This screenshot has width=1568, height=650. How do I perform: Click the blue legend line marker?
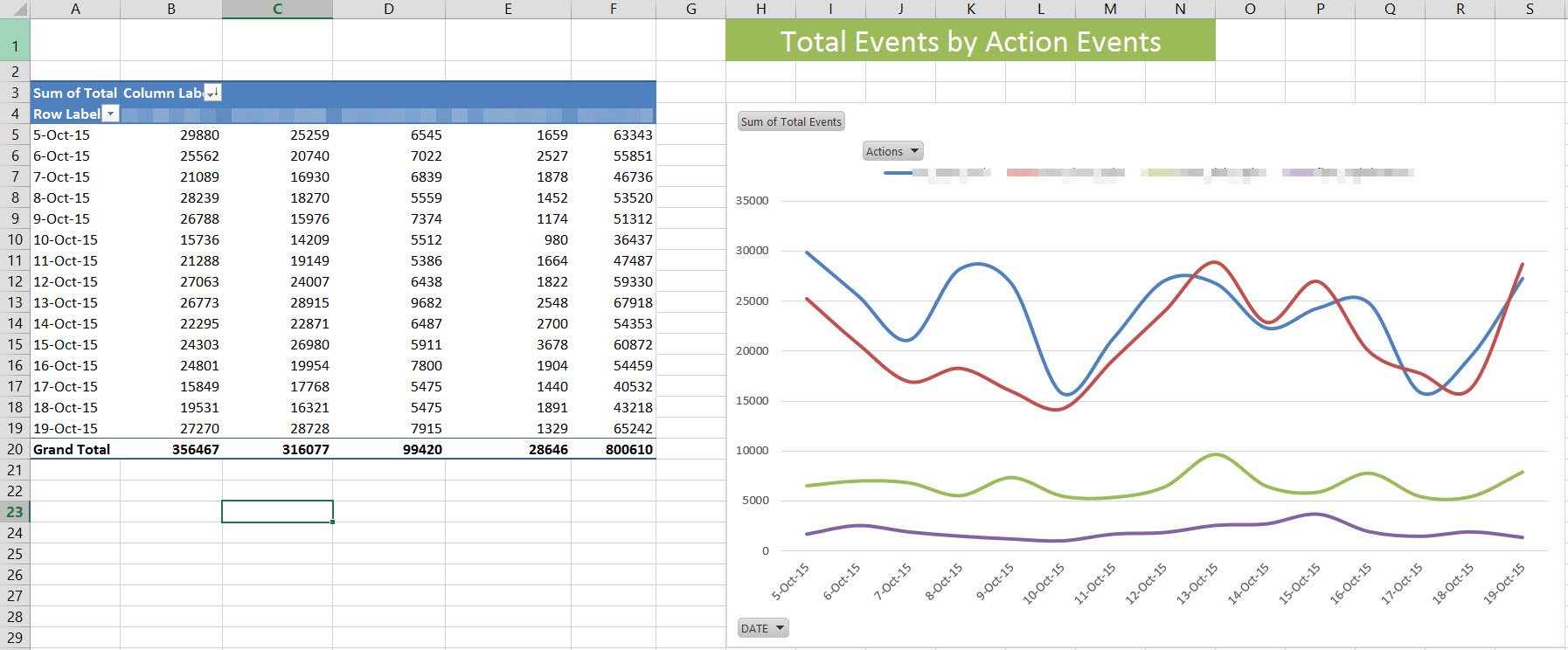(x=898, y=173)
